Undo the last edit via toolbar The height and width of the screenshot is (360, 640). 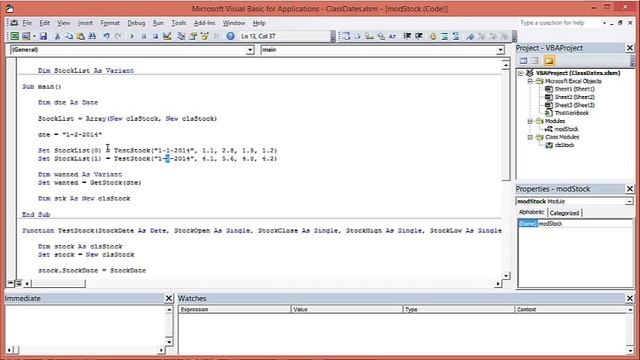[x=106, y=36]
